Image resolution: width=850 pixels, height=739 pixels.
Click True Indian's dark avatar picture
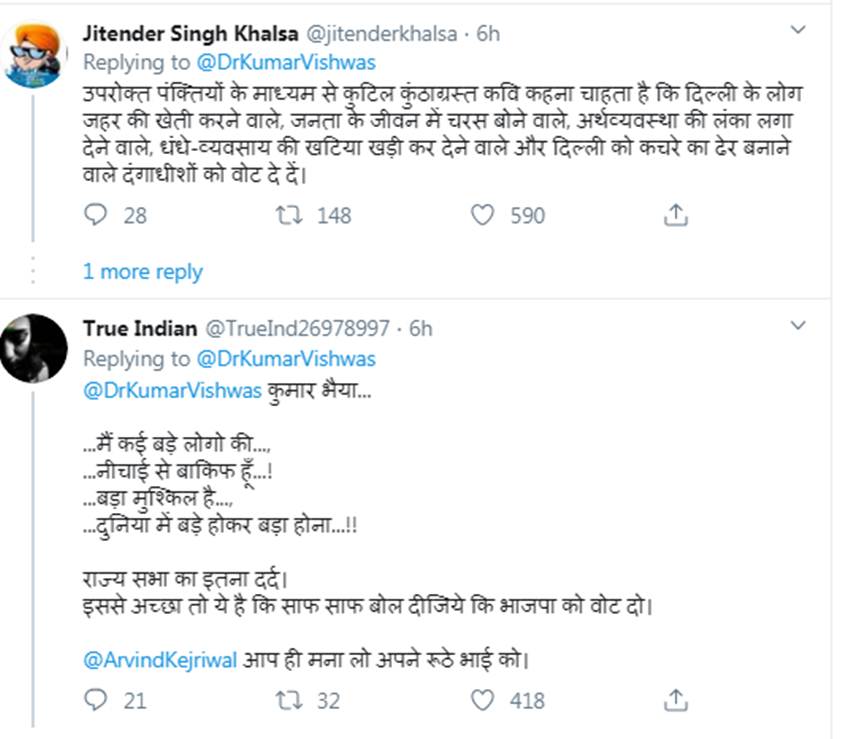point(34,348)
